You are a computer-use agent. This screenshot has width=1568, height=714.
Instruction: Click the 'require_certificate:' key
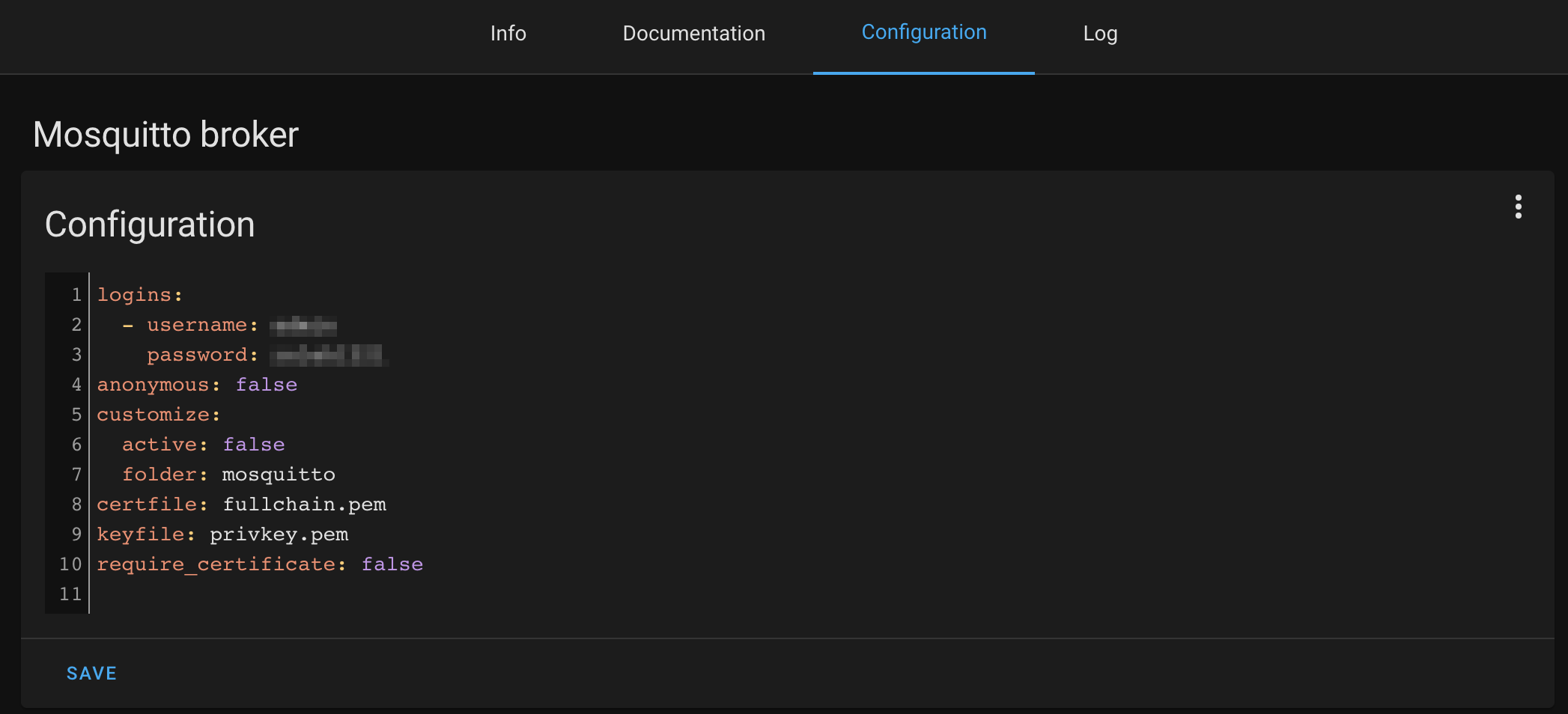tap(222, 564)
